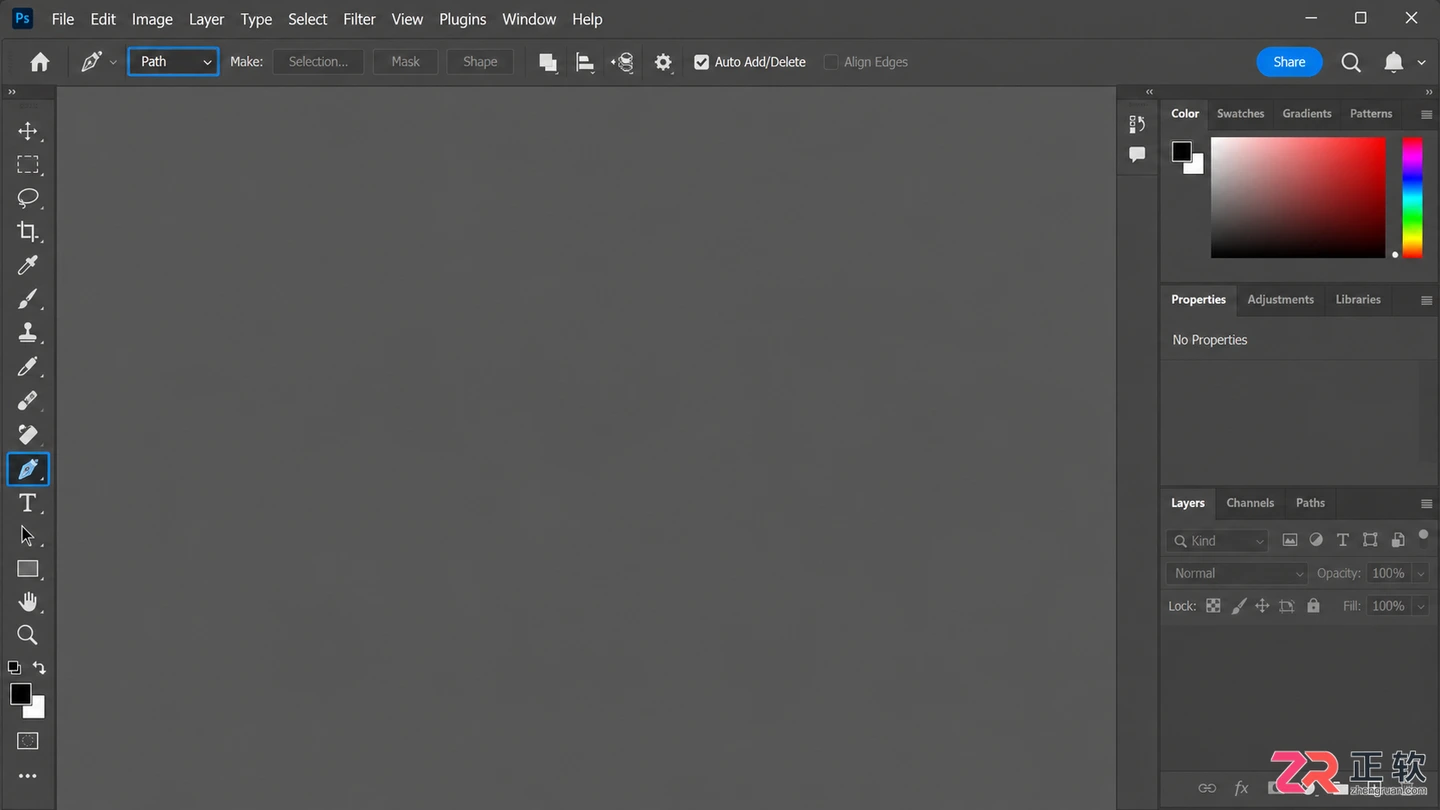Image resolution: width=1440 pixels, height=810 pixels.
Task: Toggle Auto Add/Delete checkbox
Action: click(702, 62)
